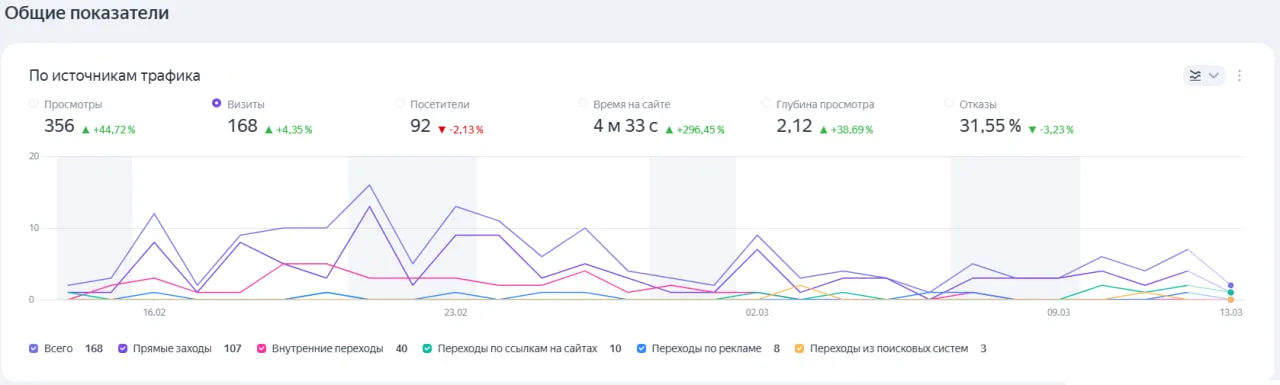Click the 31,55 % bounce value
Screen dimensions: 1280x385
990,126
